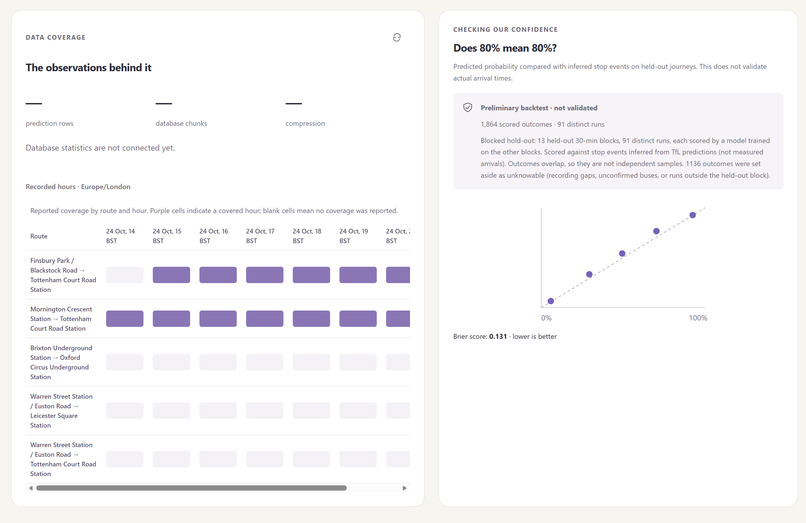The width and height of the screenshot is (806, 523).
Task: Click the 'prediction rows' stat label
Action: pyautogui.click(x=49, y=123)
